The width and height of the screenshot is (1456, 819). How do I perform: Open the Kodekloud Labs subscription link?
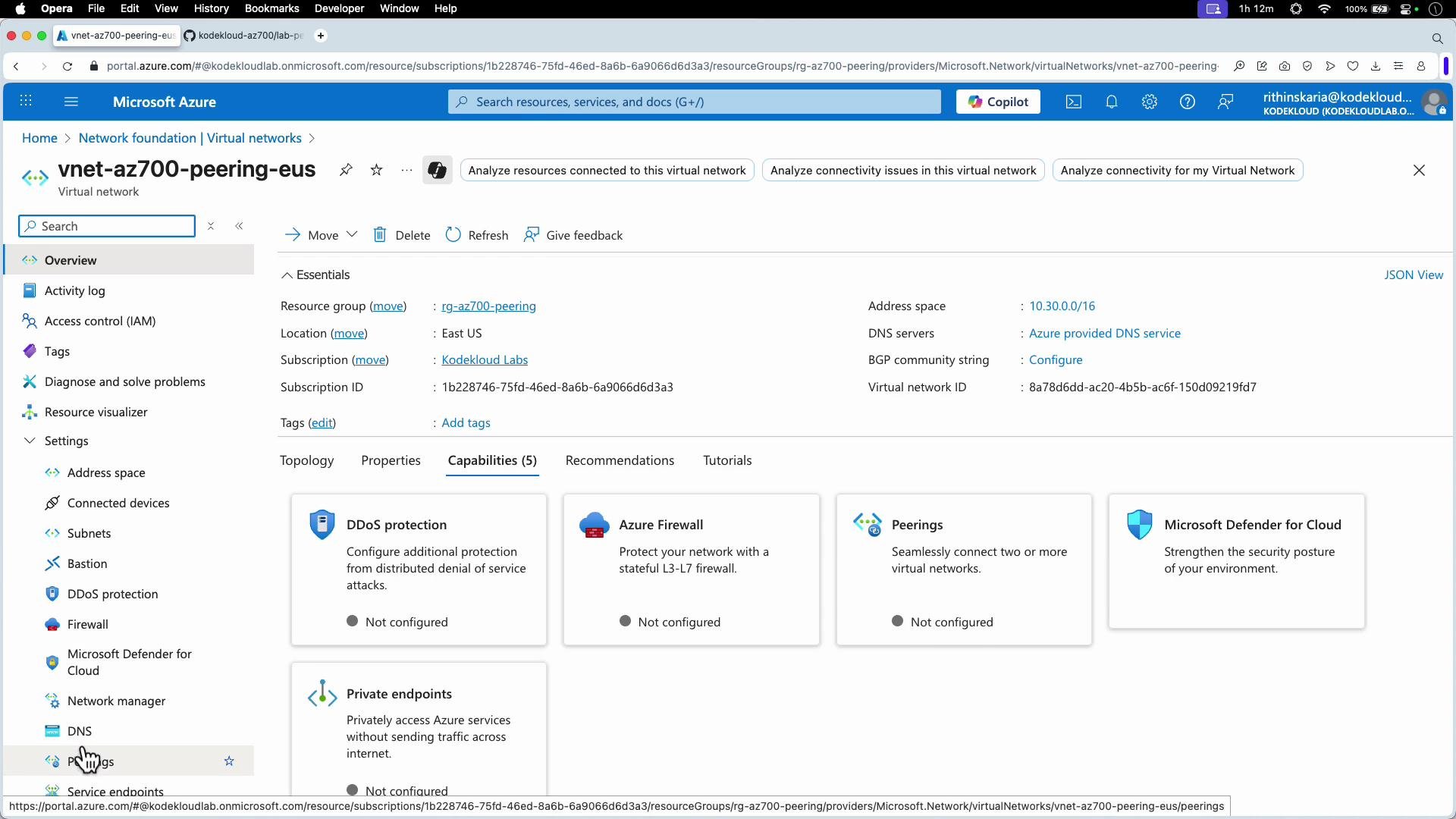tap(485, 360)
